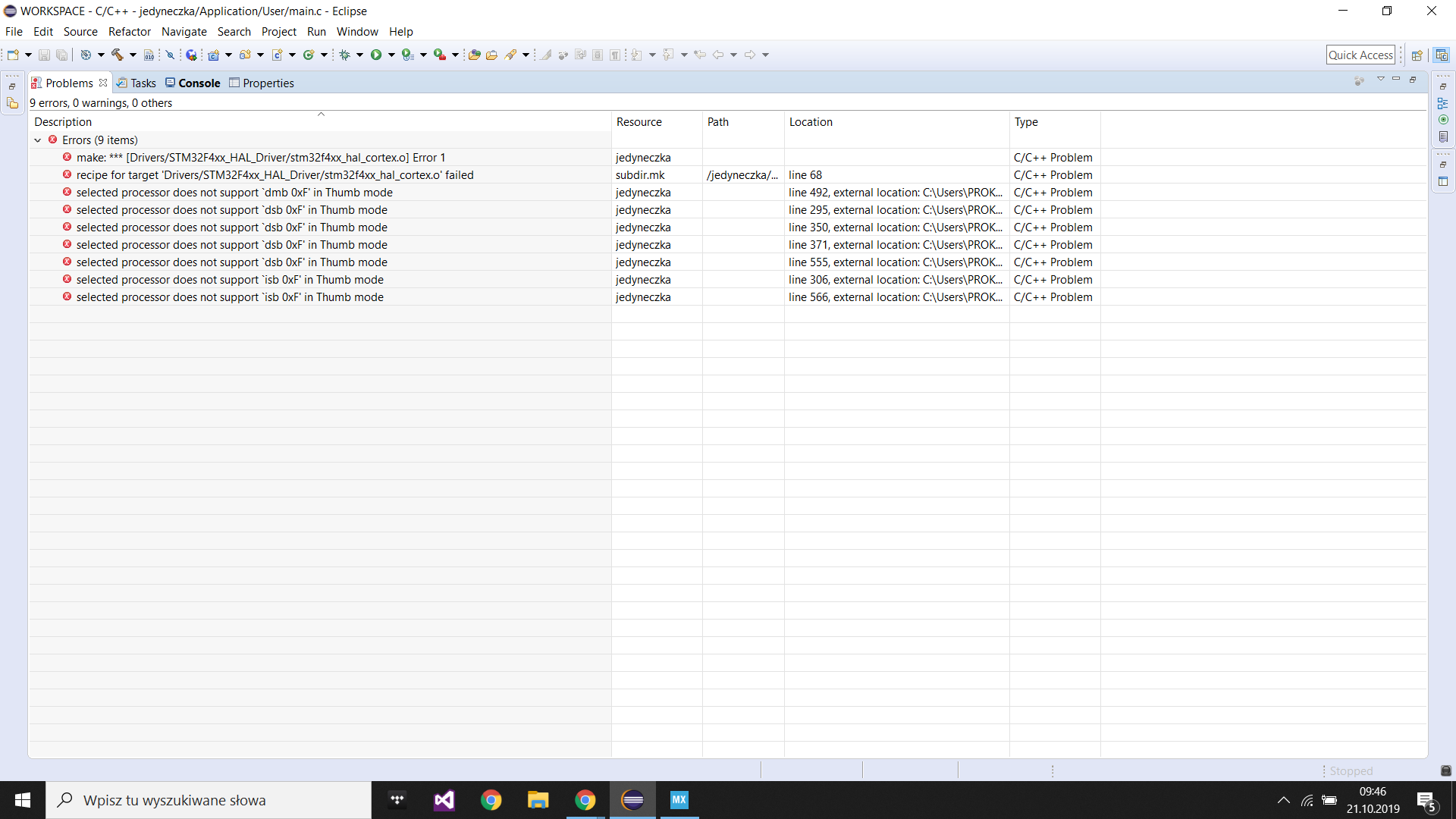Click the Save icon in toolbar
1456x819 pixels.
tap(44, 55)
